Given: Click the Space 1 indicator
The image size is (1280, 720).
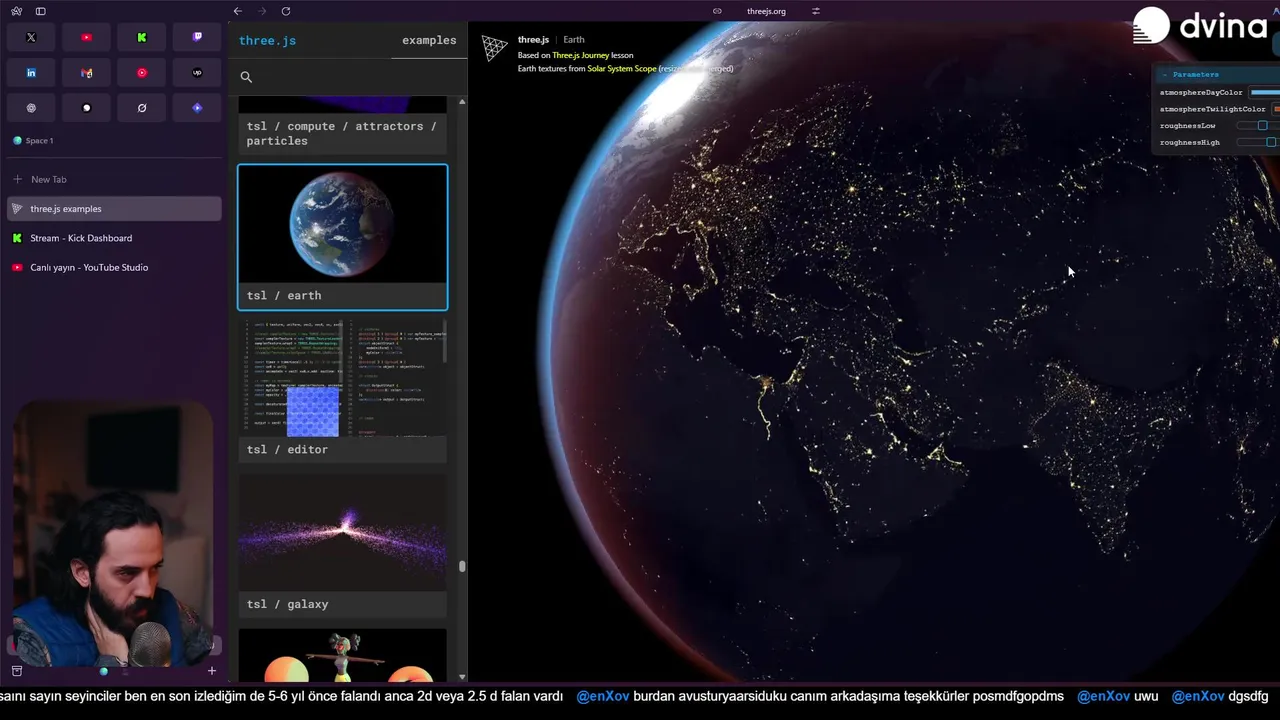Looking at the screenshot, I should [x=33, y=141].
